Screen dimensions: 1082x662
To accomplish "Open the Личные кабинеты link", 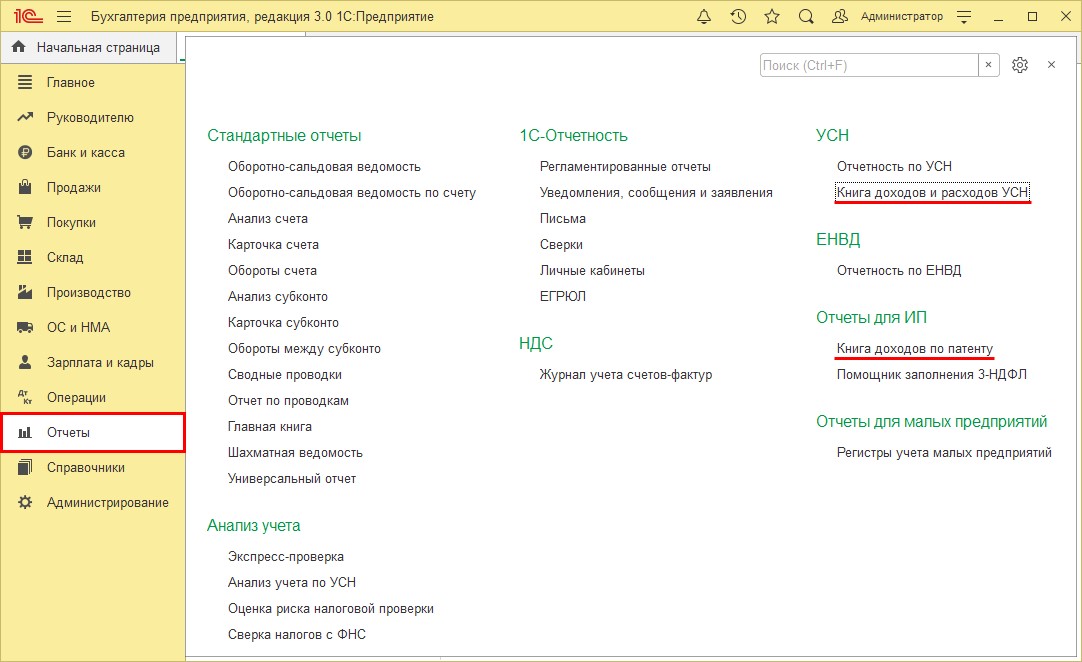I will pos(592,271).
